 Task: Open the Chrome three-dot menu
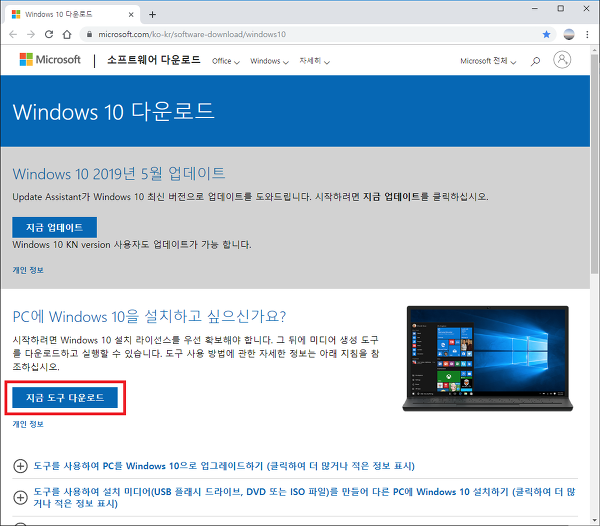[x=587, y=34]
